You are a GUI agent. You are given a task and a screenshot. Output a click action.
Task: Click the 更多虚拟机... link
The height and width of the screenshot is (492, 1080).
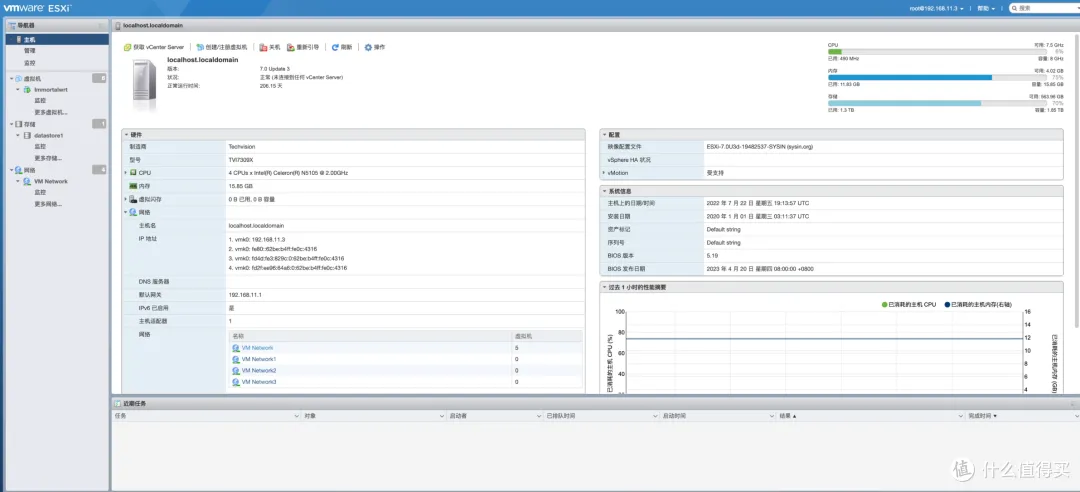point(50,111)
